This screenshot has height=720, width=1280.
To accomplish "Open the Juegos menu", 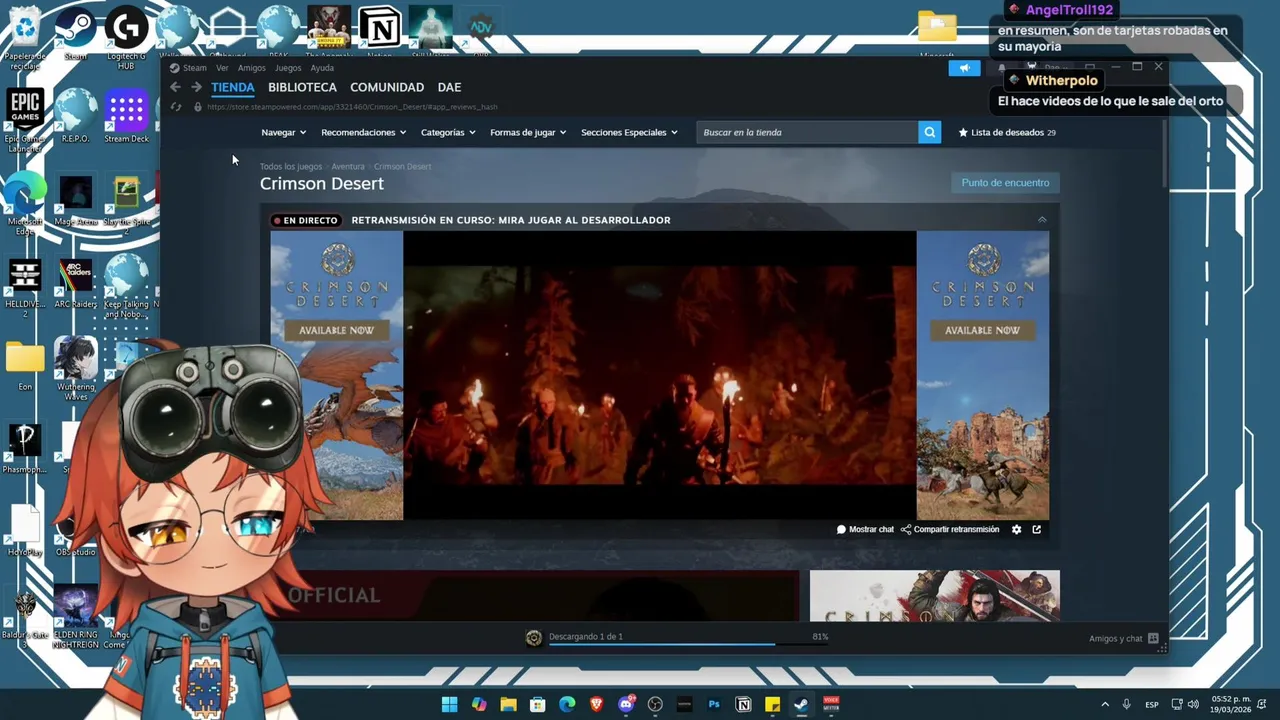I will coord(288,68).
